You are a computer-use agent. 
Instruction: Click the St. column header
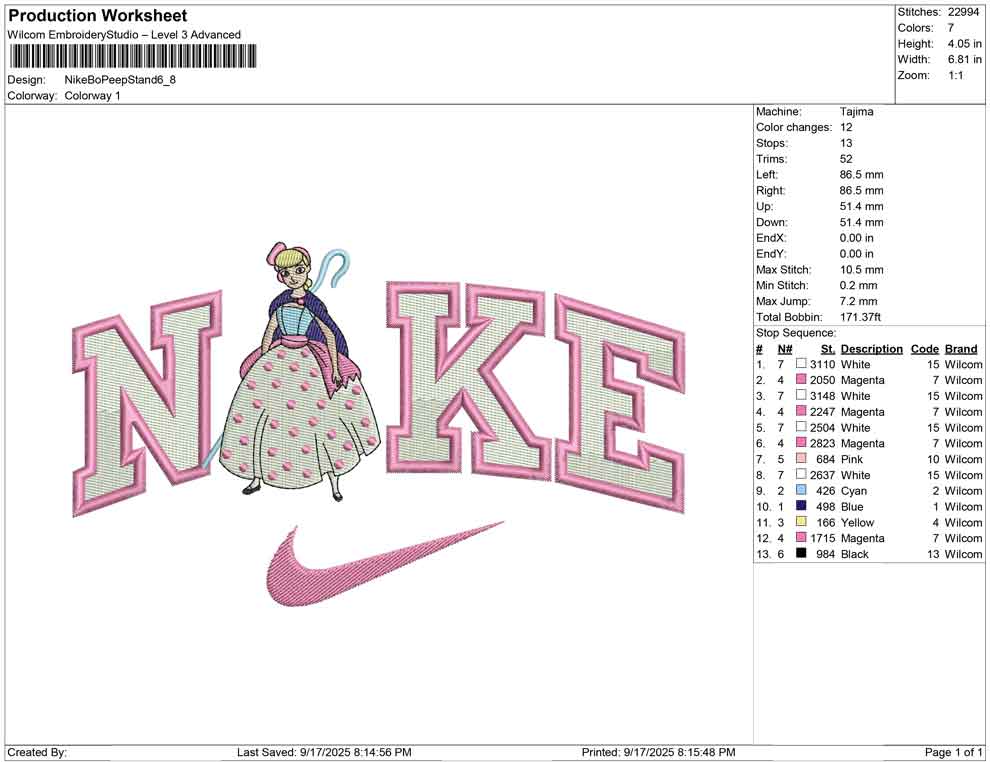[828, 348]
